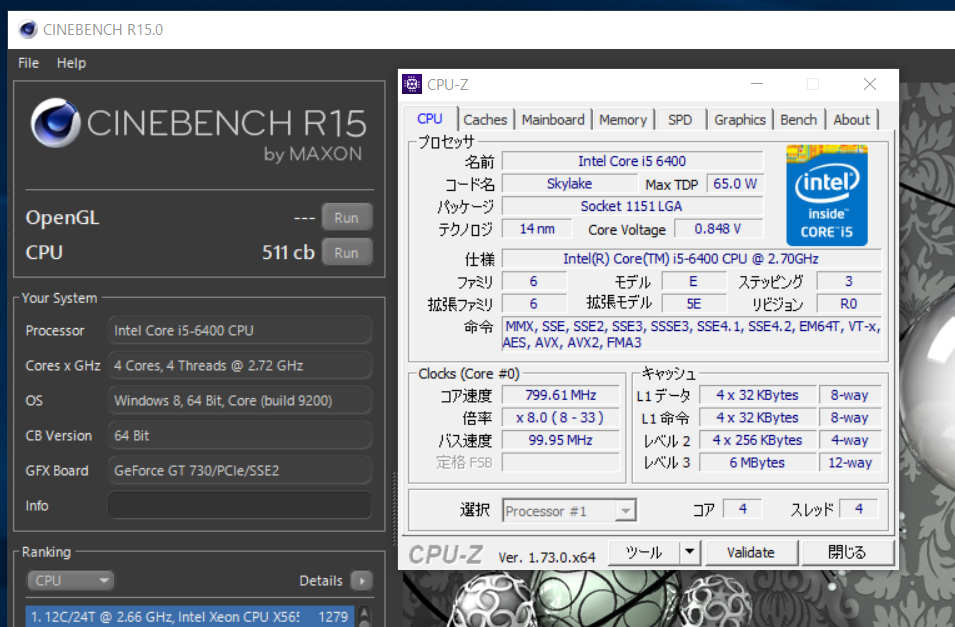This screenshot has width=955, height=627.
Task: Switch to the About tab
Action: click(x=851, y=120)
